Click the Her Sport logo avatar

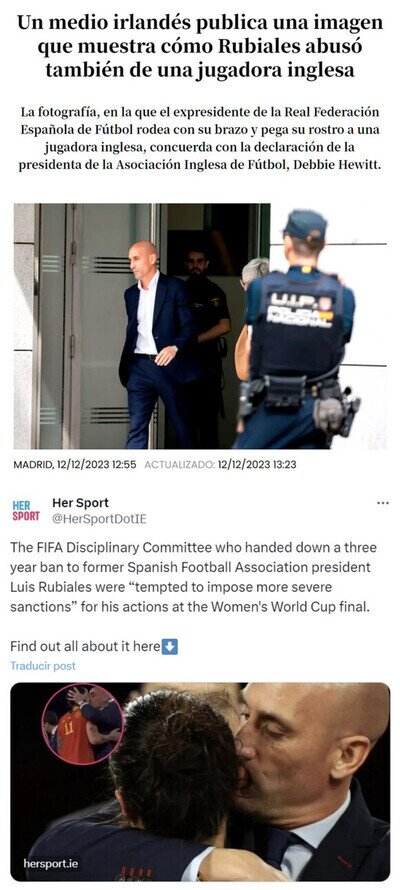26,510
